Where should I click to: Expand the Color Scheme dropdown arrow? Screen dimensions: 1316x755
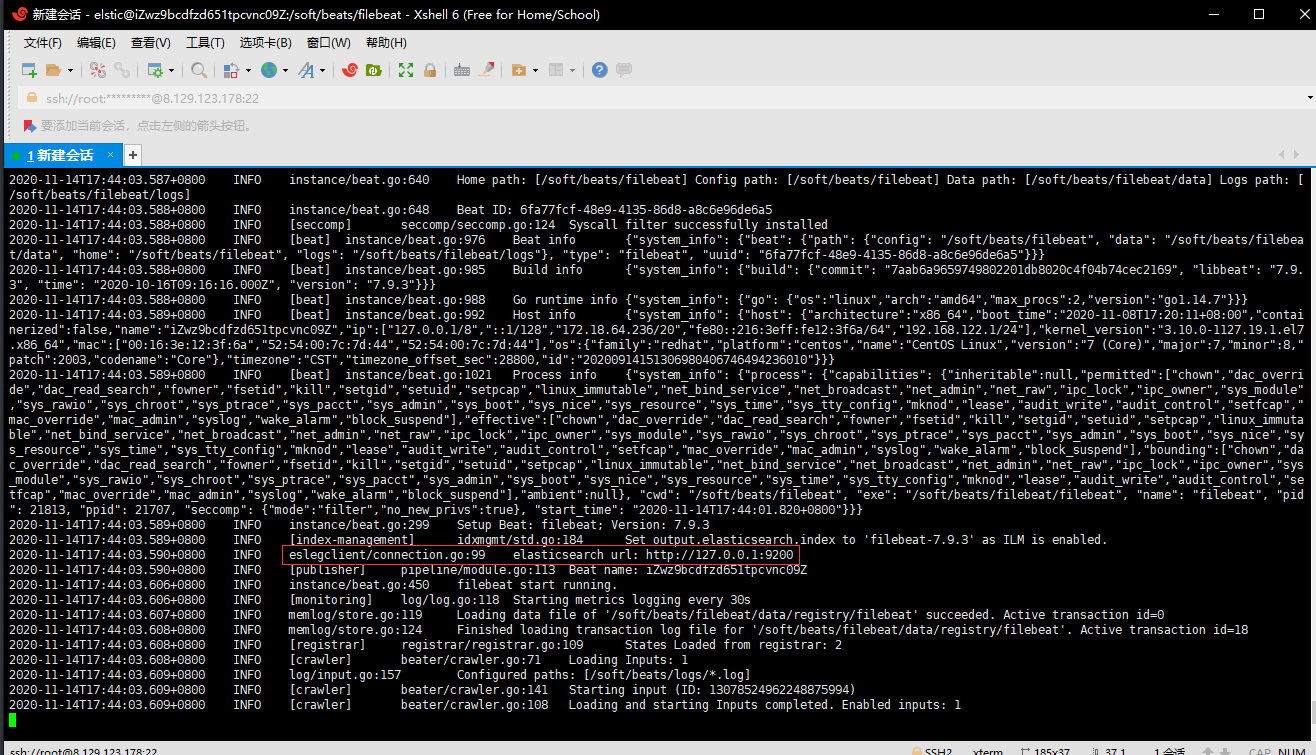pyautogui.click(x=247, y=70)
